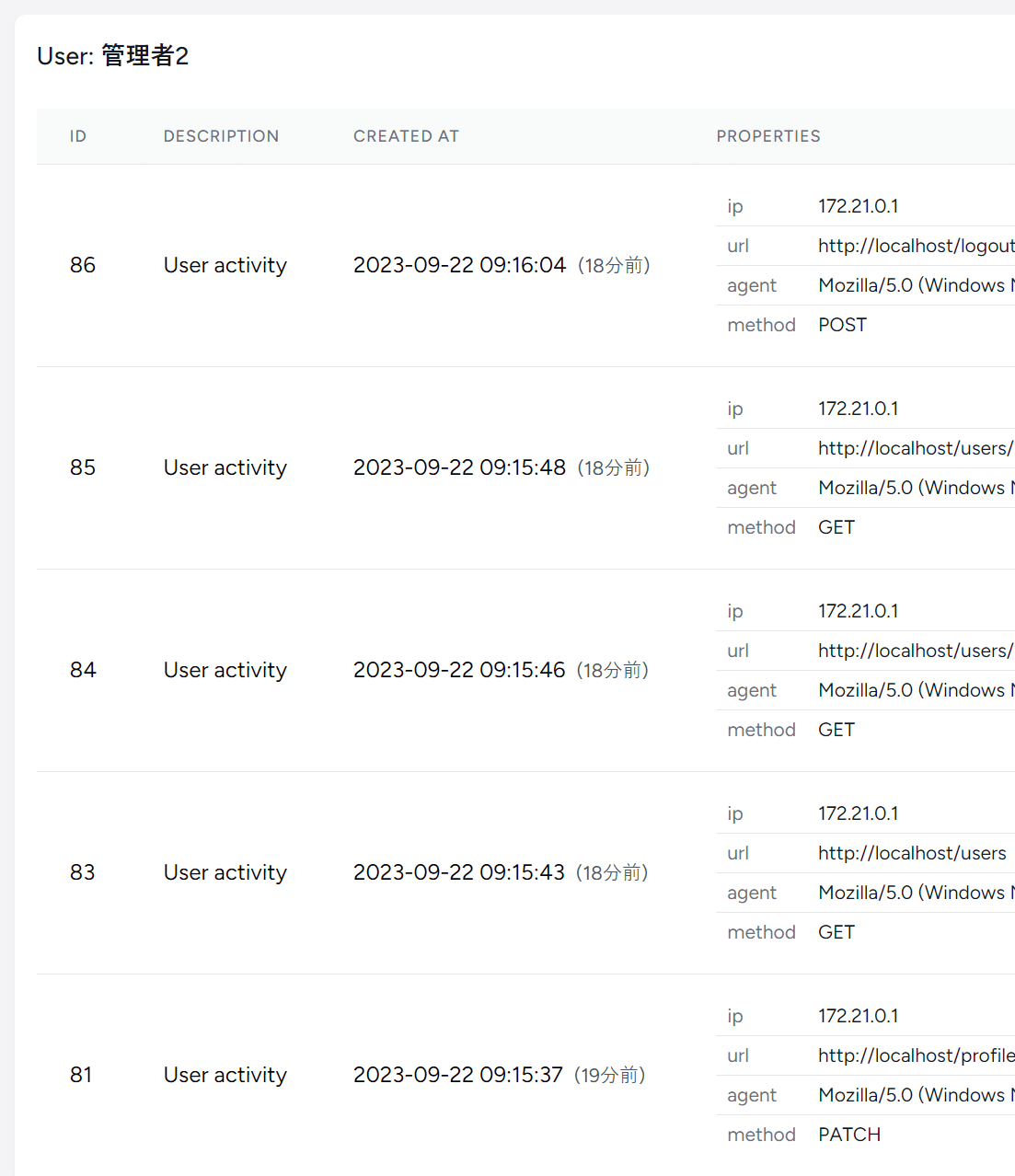
Task: Click the User: 管理者2 page heading
Action: click(113, 56)
